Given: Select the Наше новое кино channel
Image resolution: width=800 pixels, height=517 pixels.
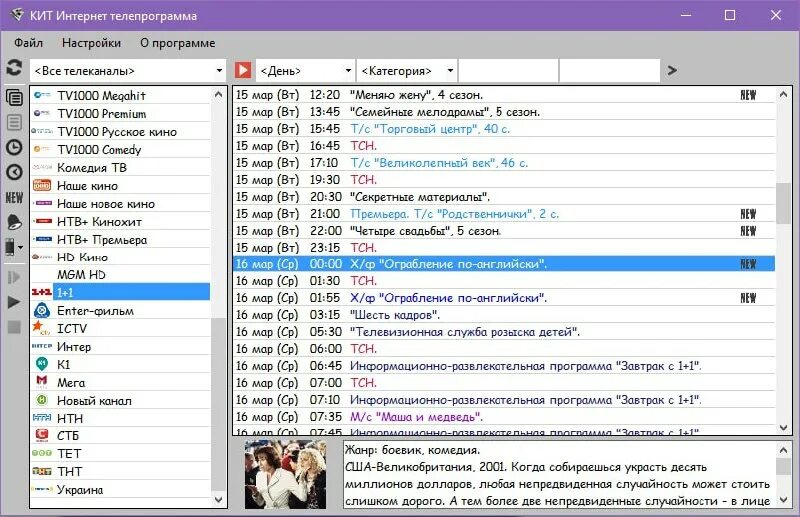Looking at the screenshot, I should tap(120, 204).
